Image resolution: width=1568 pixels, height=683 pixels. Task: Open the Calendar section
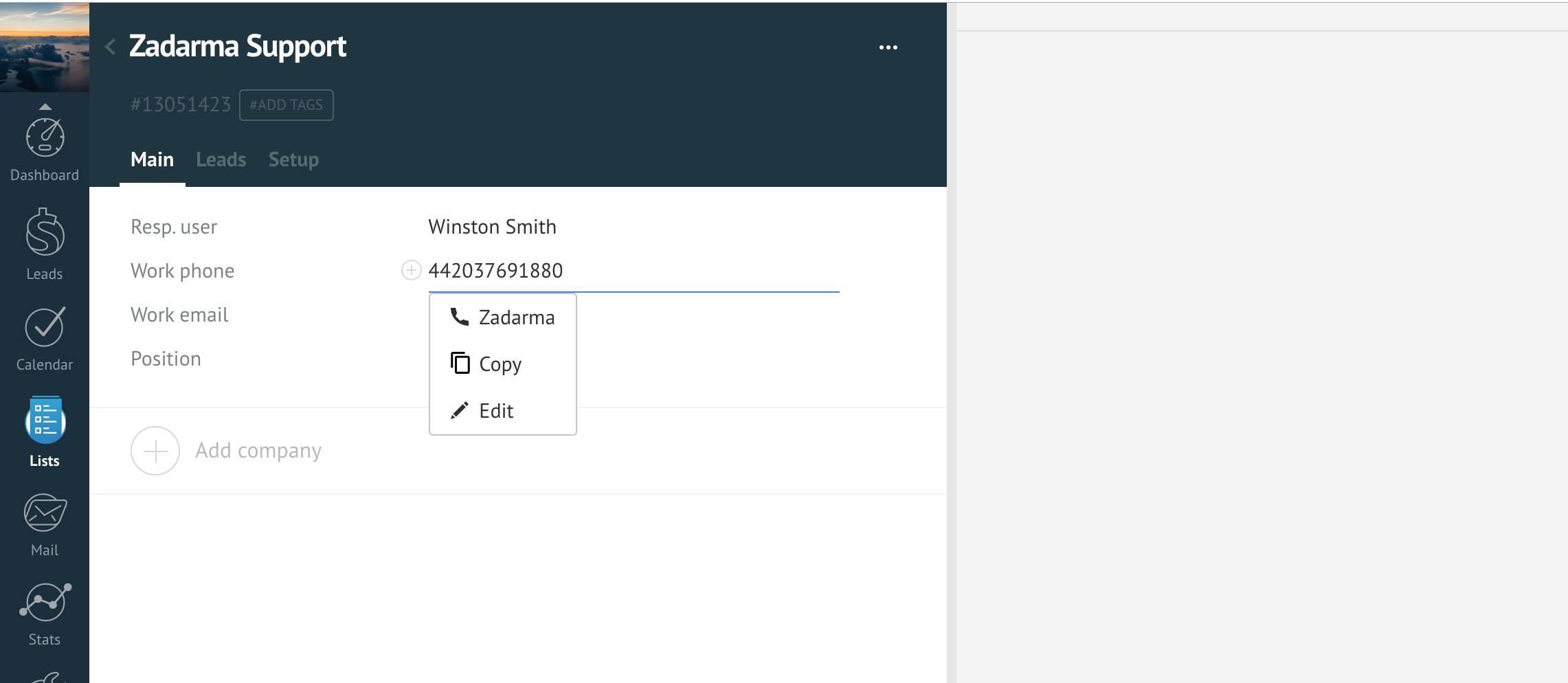[x=45, y=338]
